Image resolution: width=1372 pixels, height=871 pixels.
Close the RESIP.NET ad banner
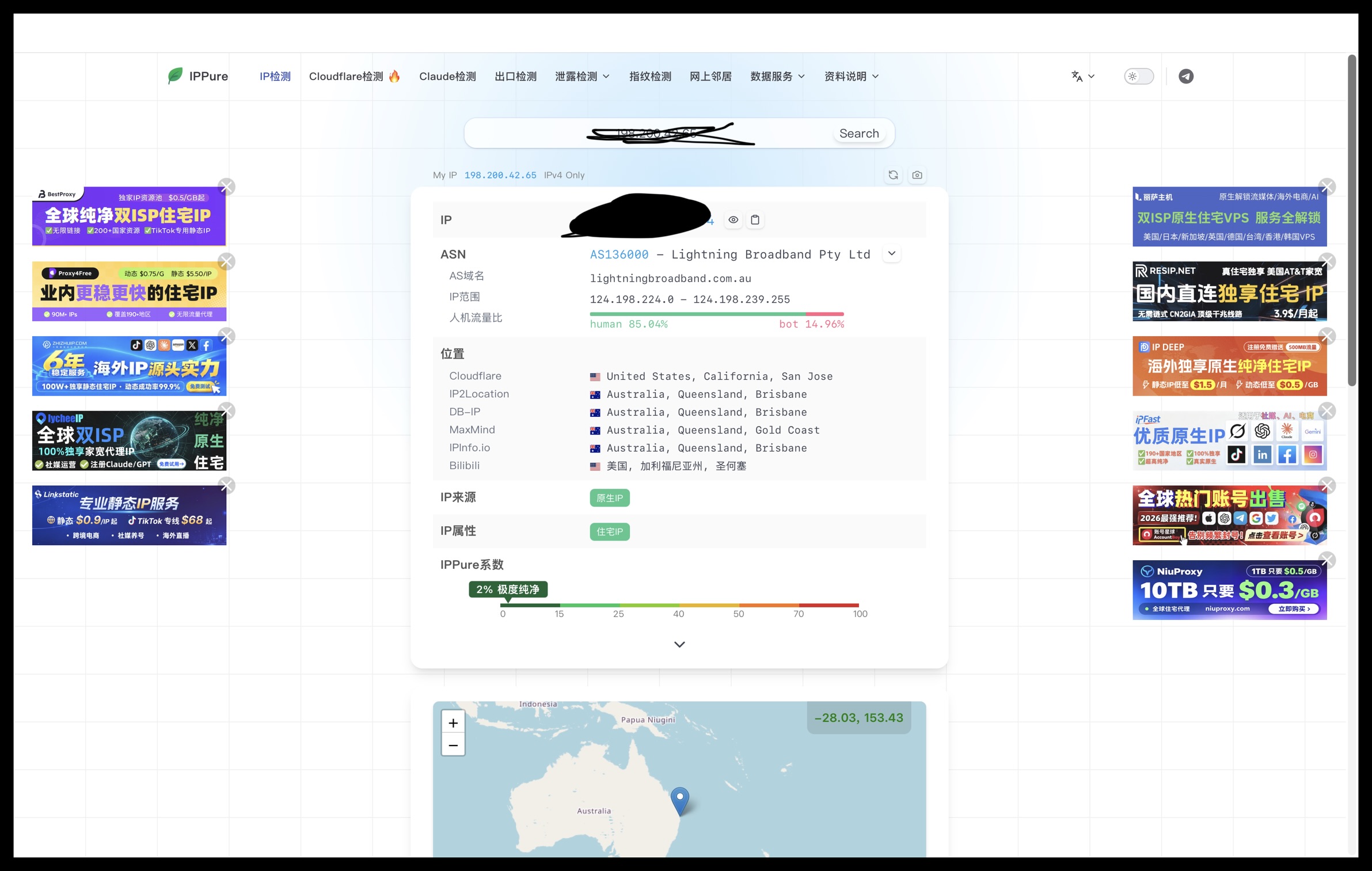click(1327, 262)
